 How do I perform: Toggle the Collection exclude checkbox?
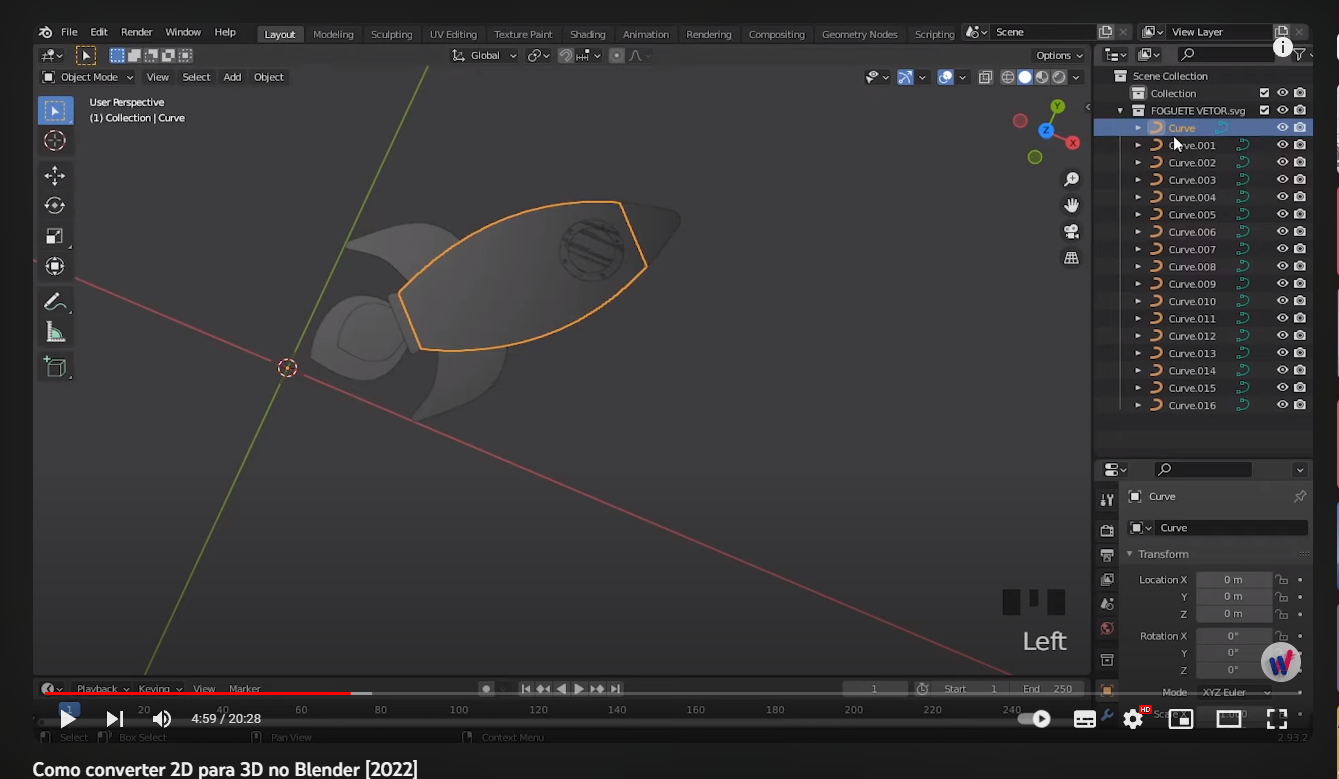point(1265,93)
